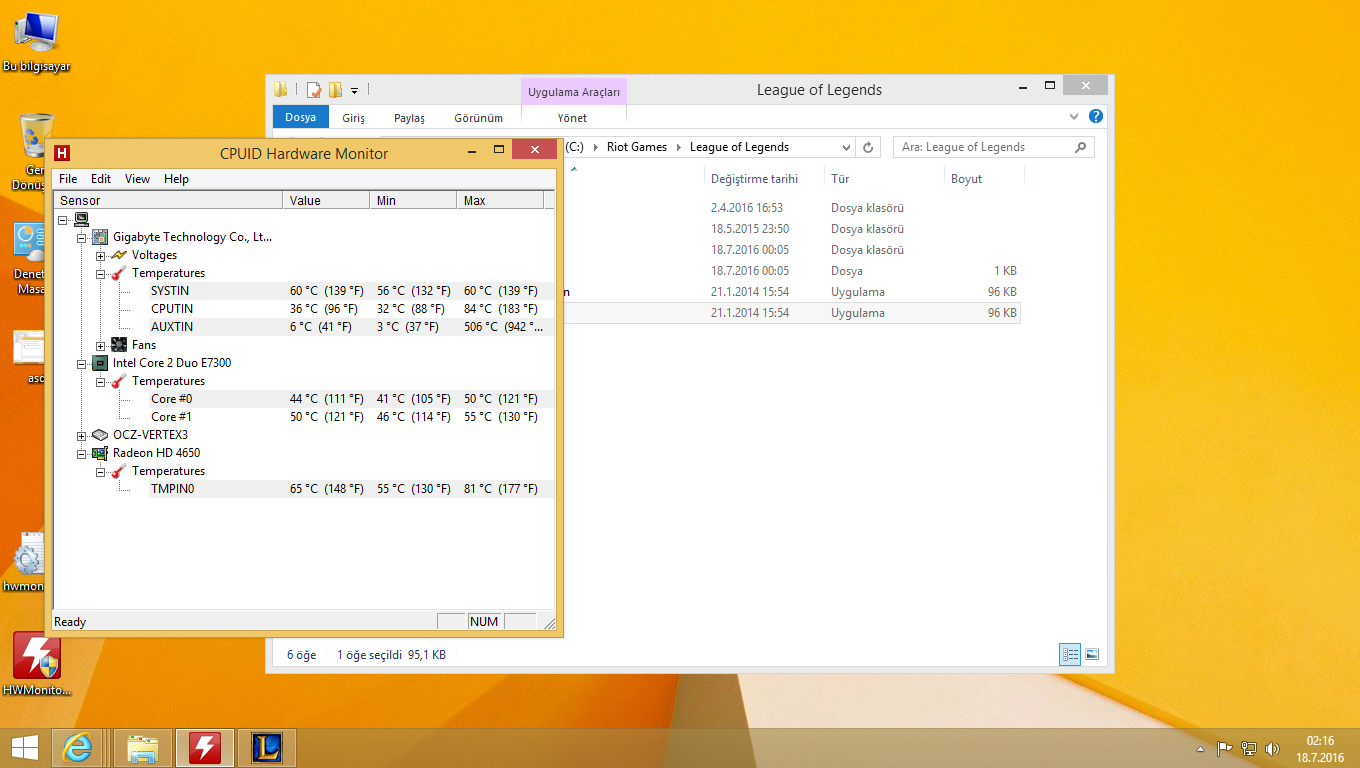This screenshot has height=768, width=1360.
Task: Select the CPUTIN temperature row
Action: [x=172, y=309]
